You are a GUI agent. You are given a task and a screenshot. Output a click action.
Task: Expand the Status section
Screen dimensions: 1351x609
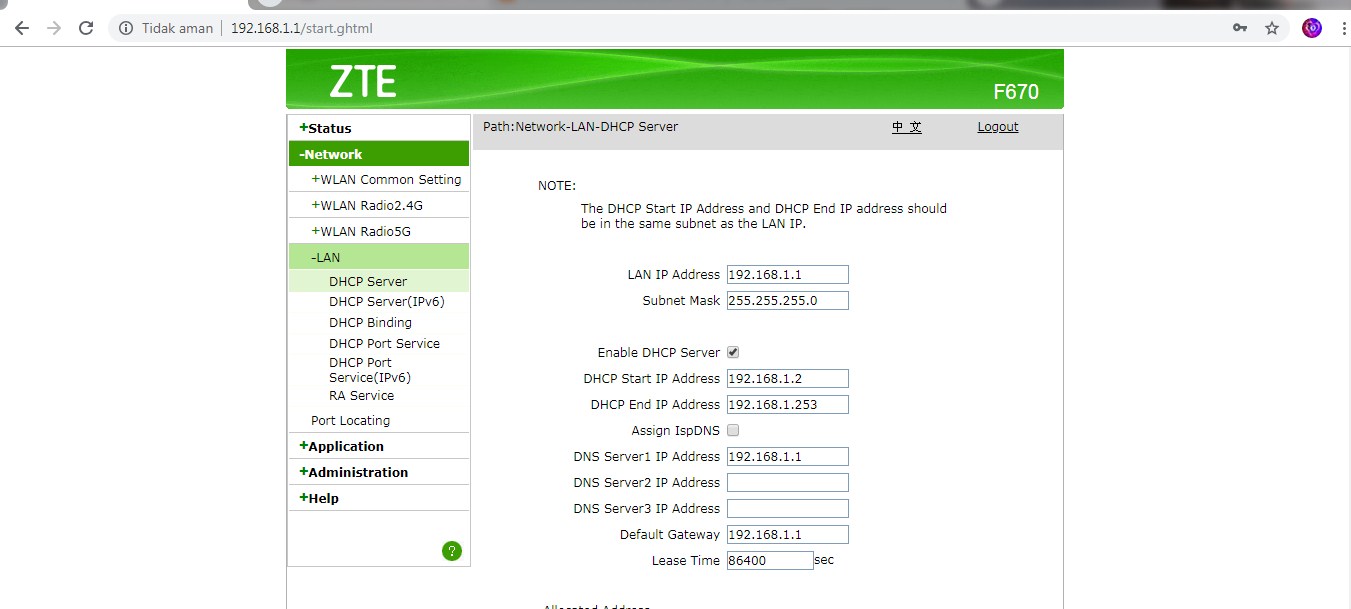(x=325, y=128)
